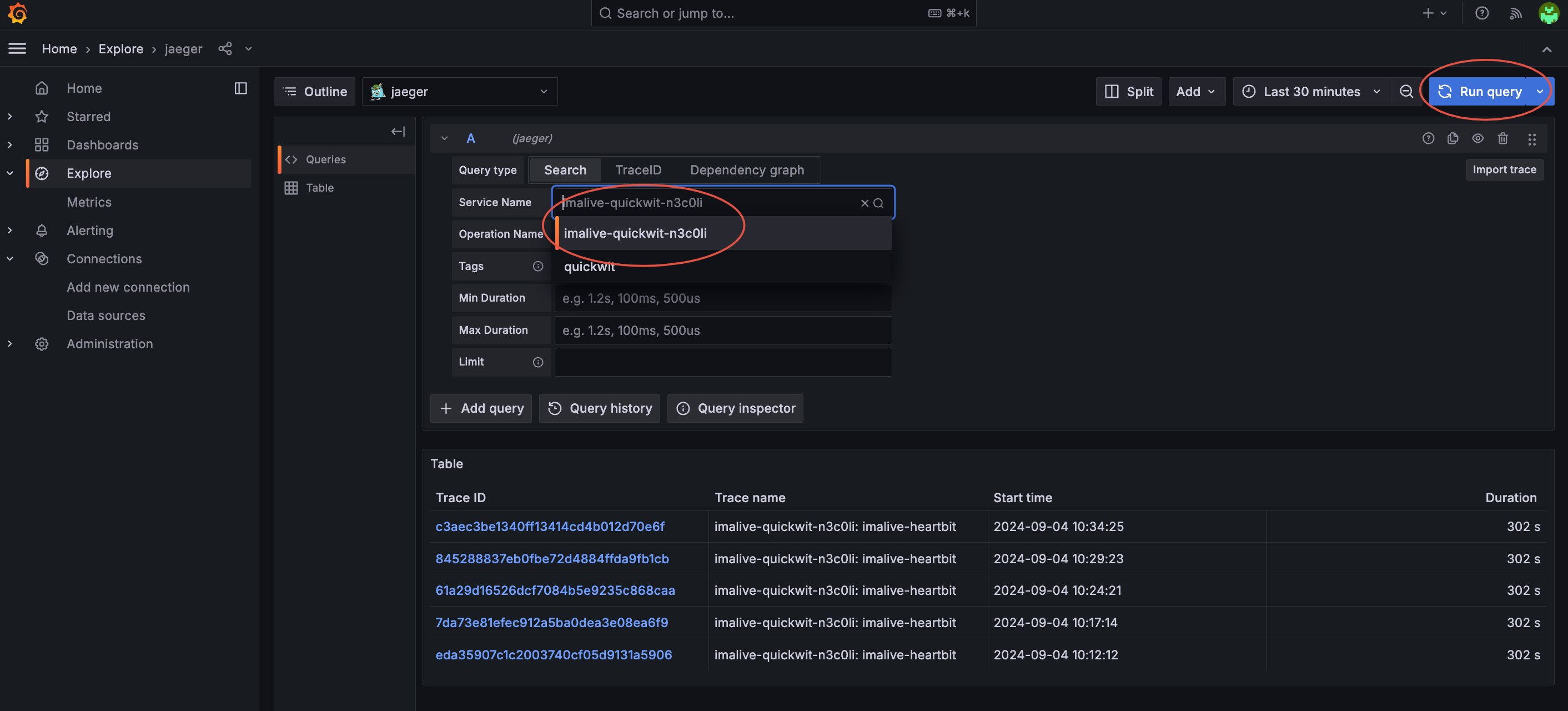Screen dimensions: 1568x711
Task: Open the news feed RSS icon
Action: pos(1516,13)
